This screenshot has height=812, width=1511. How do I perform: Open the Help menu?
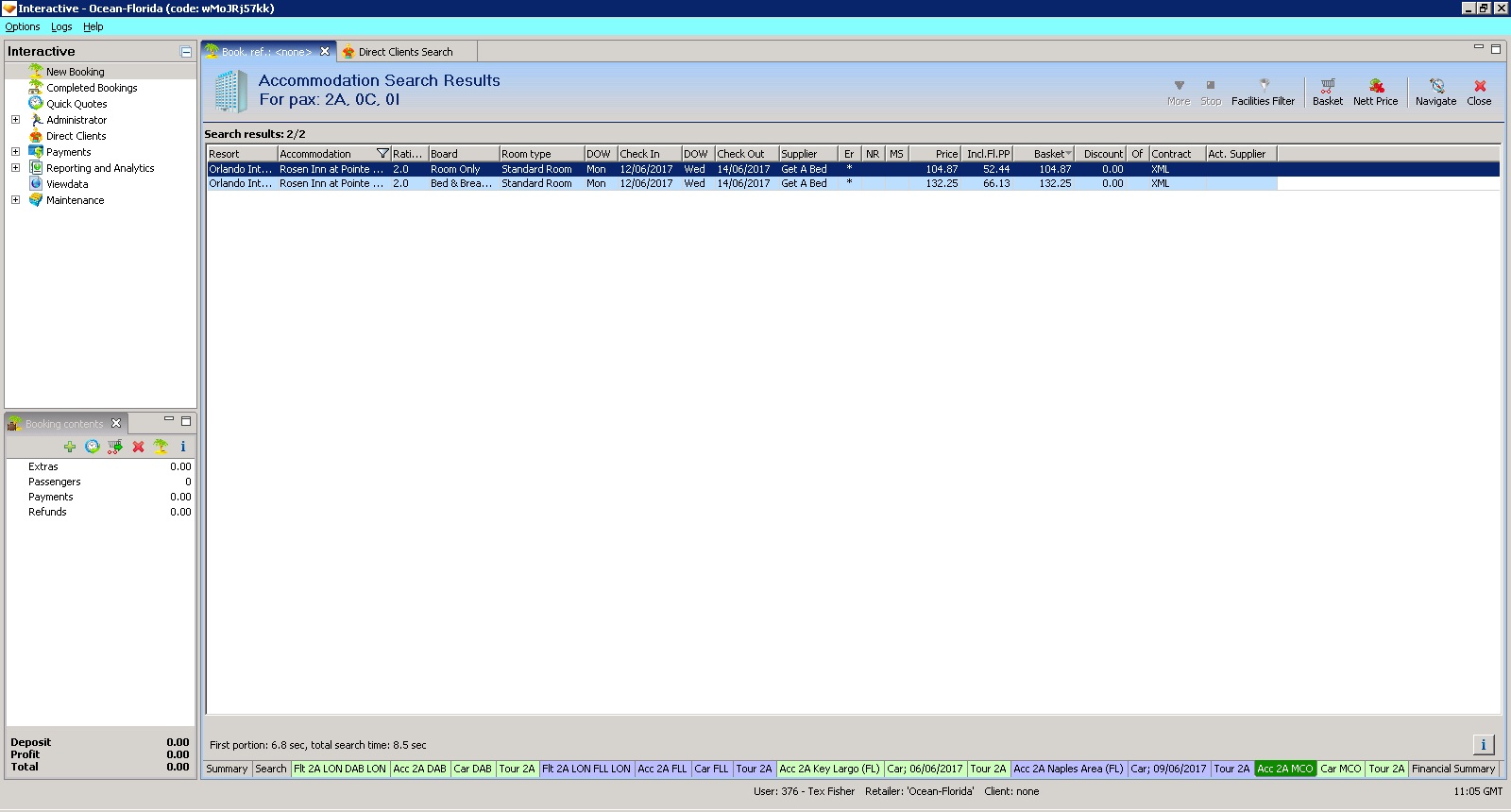click(93, 26)
